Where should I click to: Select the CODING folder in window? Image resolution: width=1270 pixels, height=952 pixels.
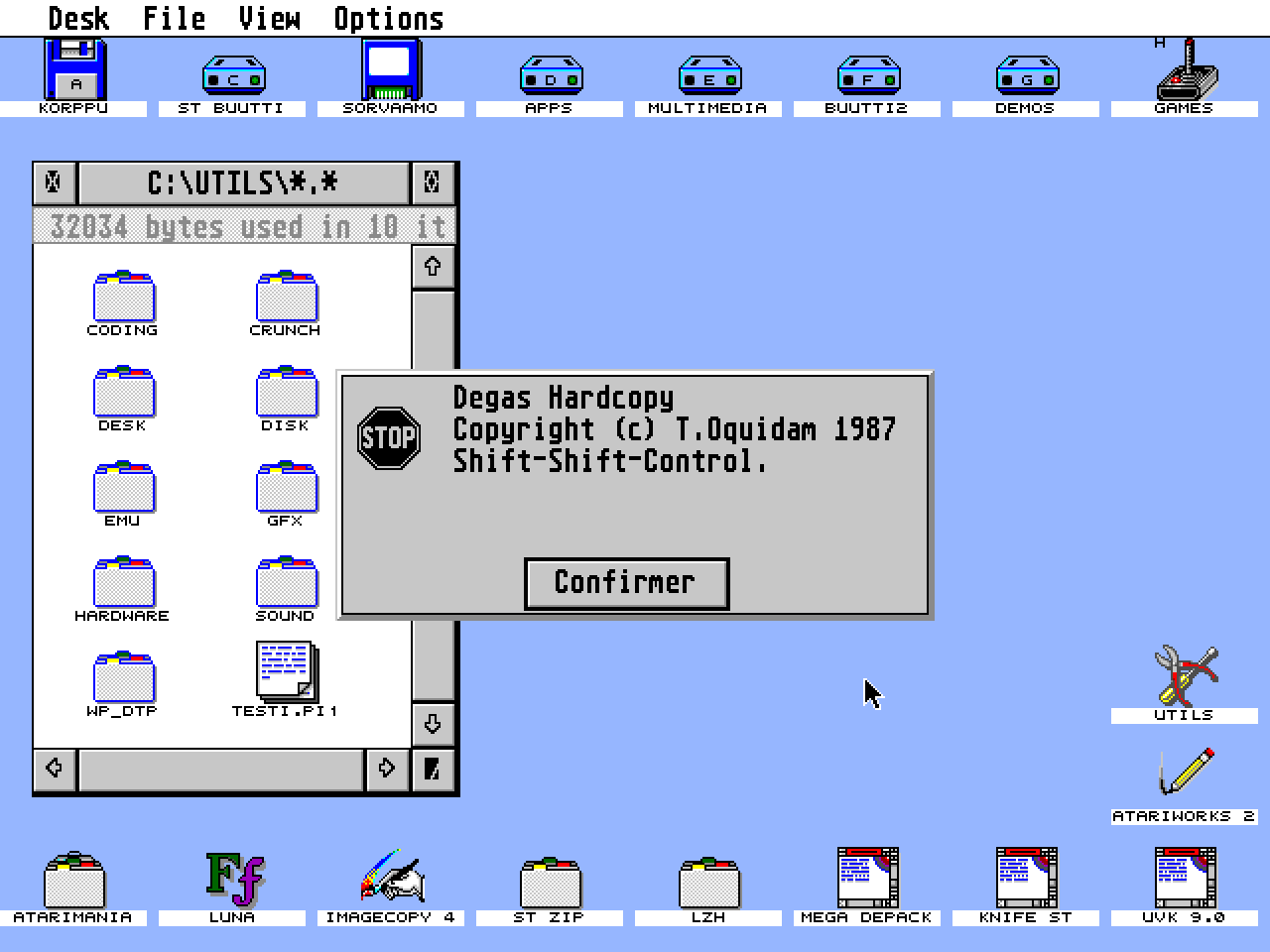(x=122, y=296)
